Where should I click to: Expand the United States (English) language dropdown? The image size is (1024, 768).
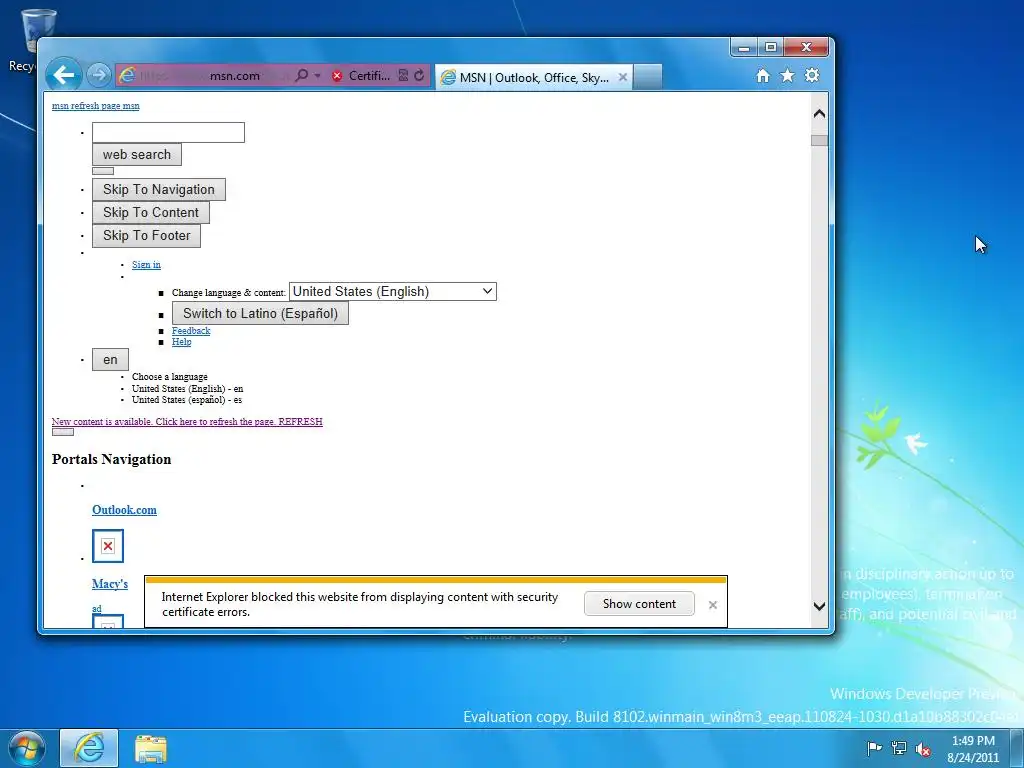392,291
